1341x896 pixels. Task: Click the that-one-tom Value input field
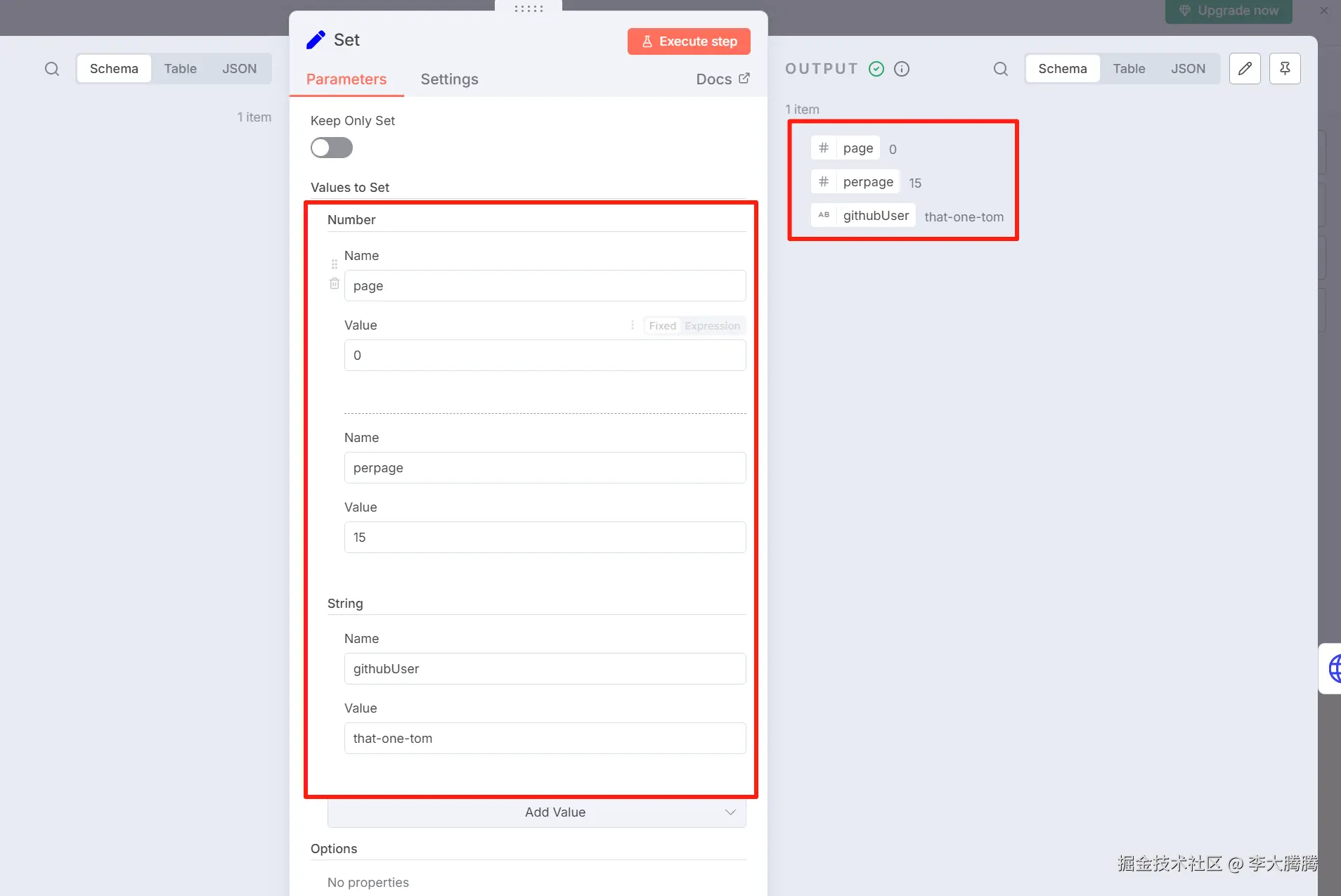pyautogui.click(x=545, y=739)
